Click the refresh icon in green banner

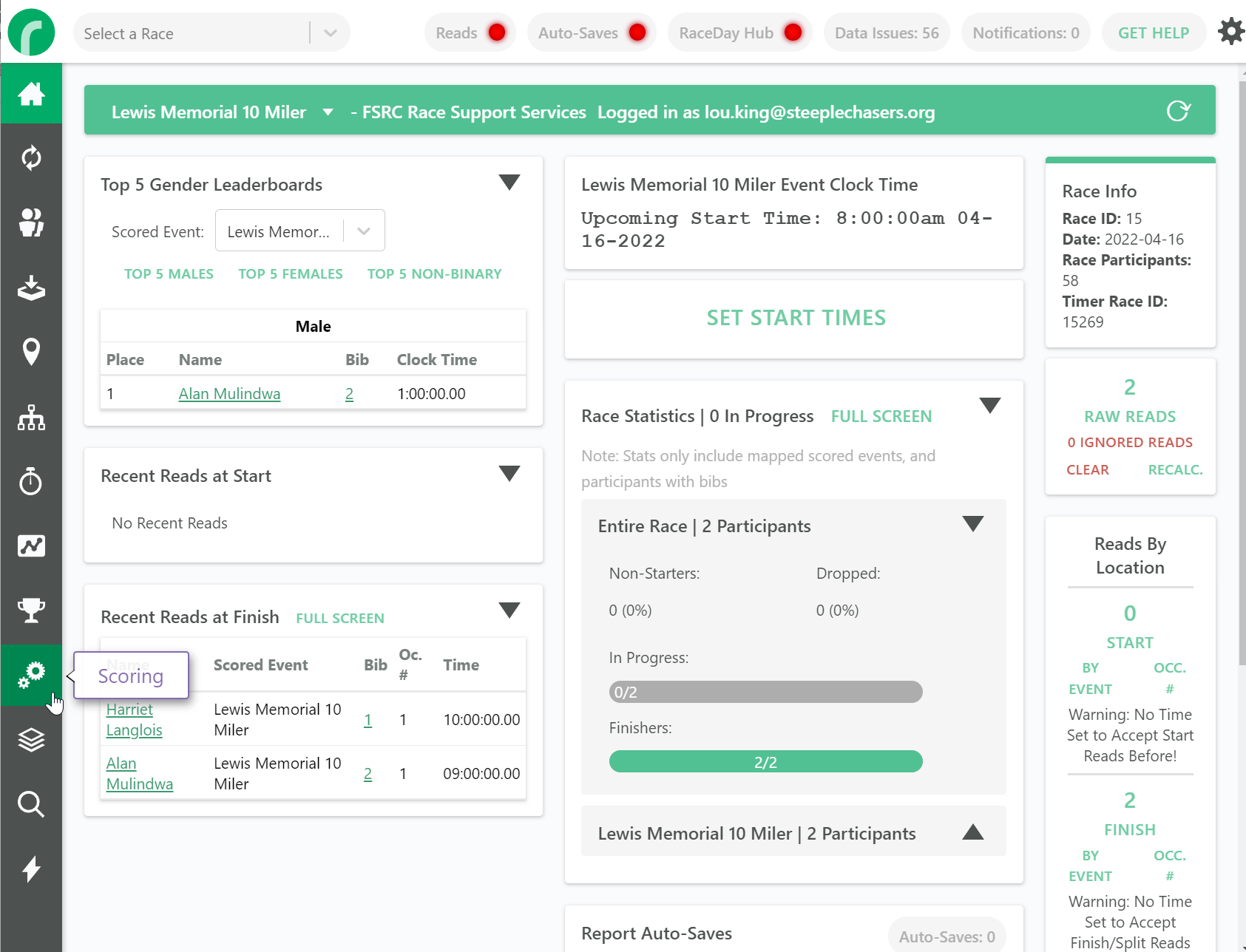click(1178, 111)
